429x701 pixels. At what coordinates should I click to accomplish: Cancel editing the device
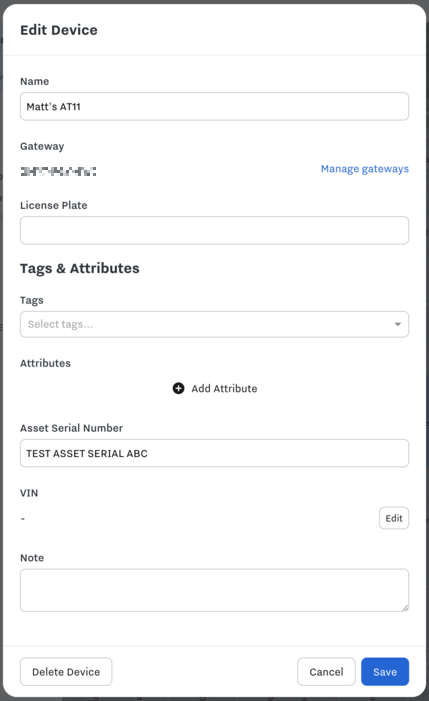click(326, 671)
